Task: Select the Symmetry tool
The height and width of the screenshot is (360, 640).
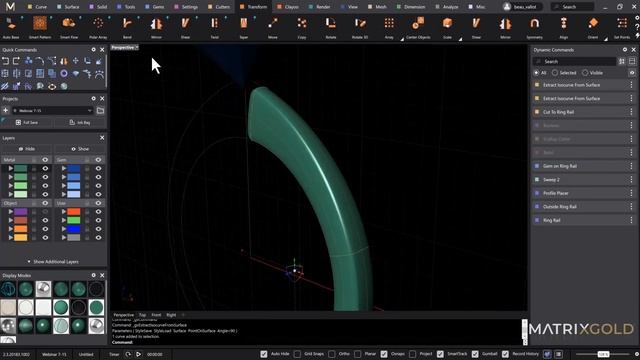Action: pyautogui.click(x=534, y=27)
